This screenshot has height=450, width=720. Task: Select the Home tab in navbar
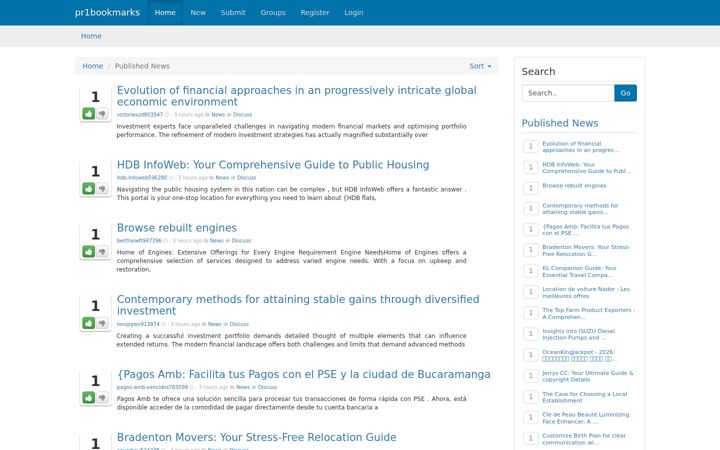click(165, 12)
